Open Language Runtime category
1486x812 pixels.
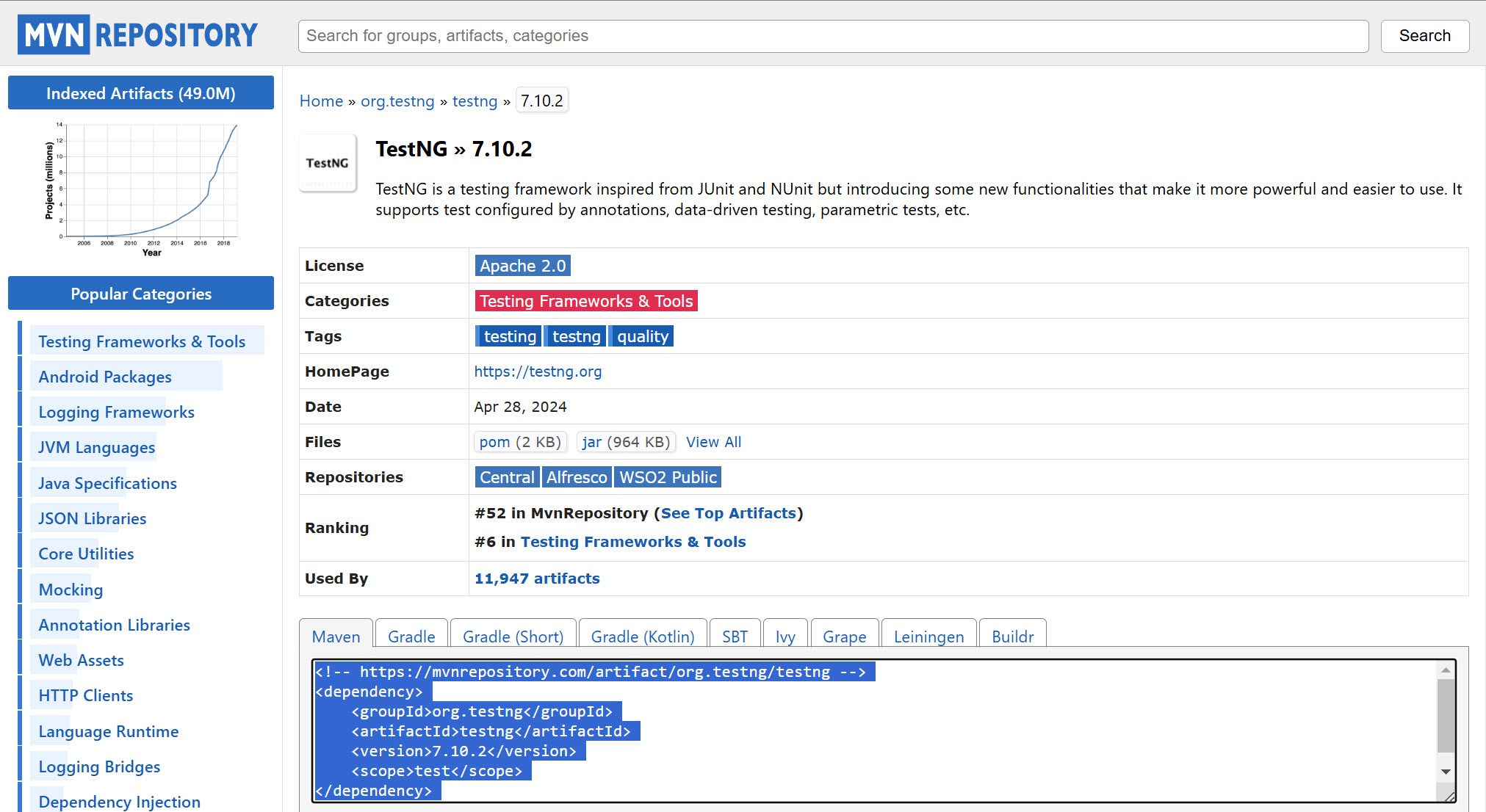(109, 731)
